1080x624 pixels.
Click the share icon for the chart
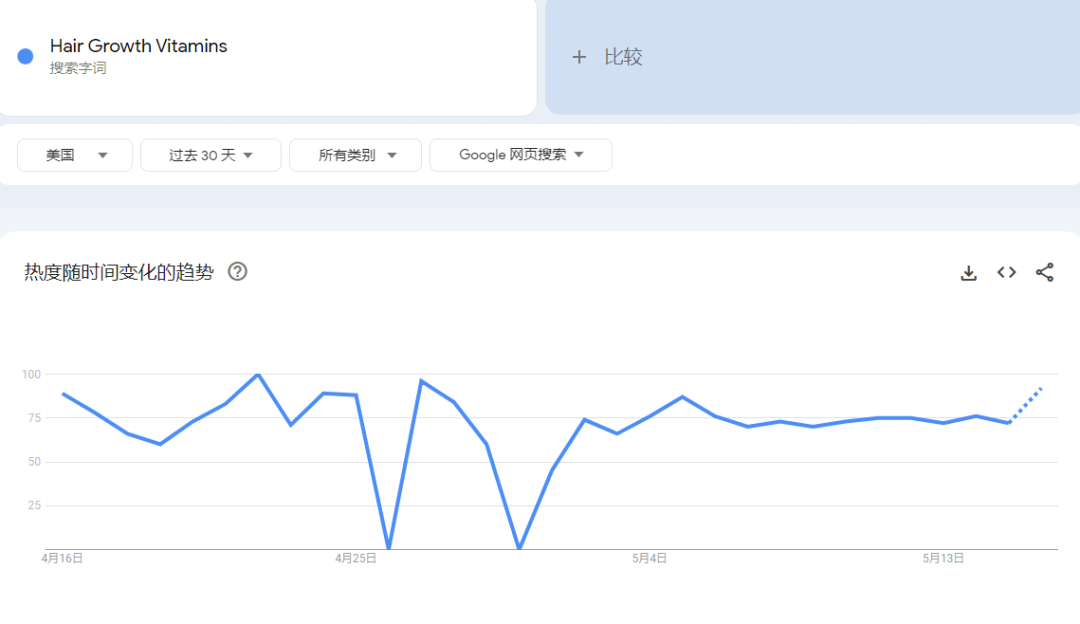[1045, 273]
